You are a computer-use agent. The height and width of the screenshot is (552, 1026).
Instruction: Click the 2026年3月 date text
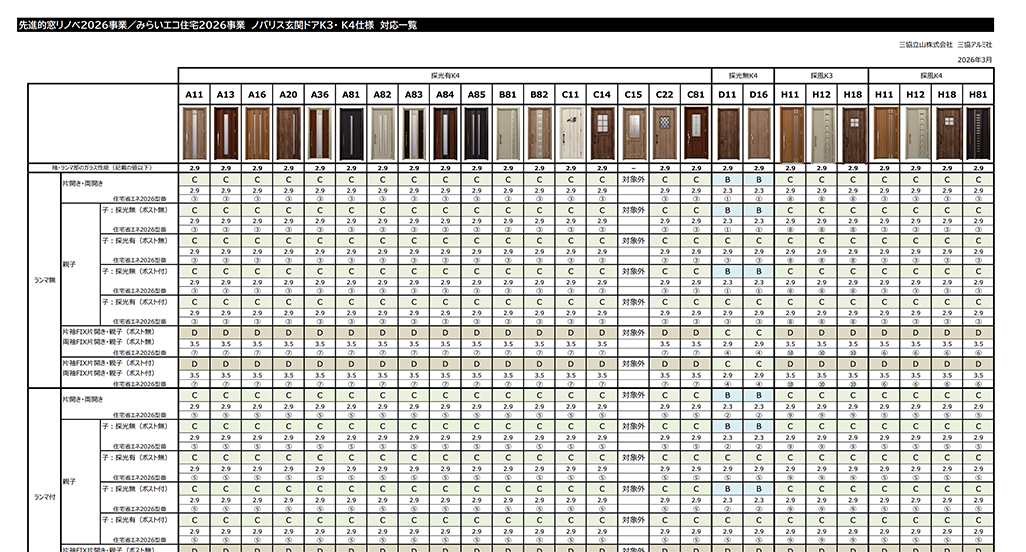(975, 60)
